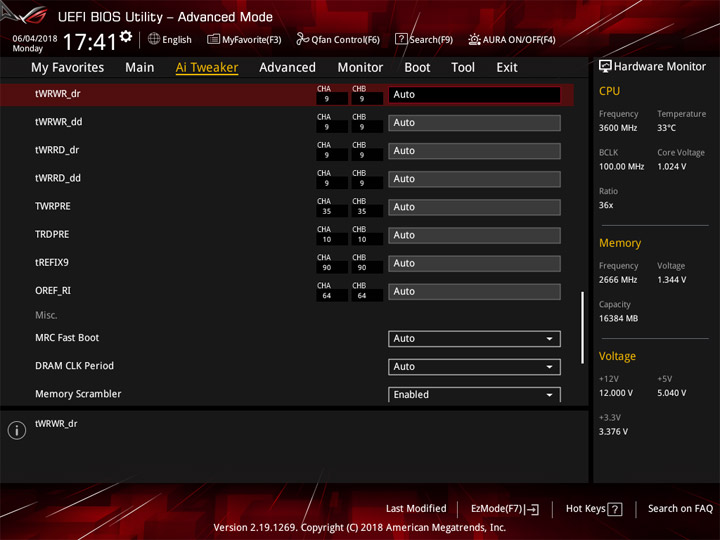The image size is (720, 540).
Task: Click the settings list scrollbar
Action: [582, 327]
